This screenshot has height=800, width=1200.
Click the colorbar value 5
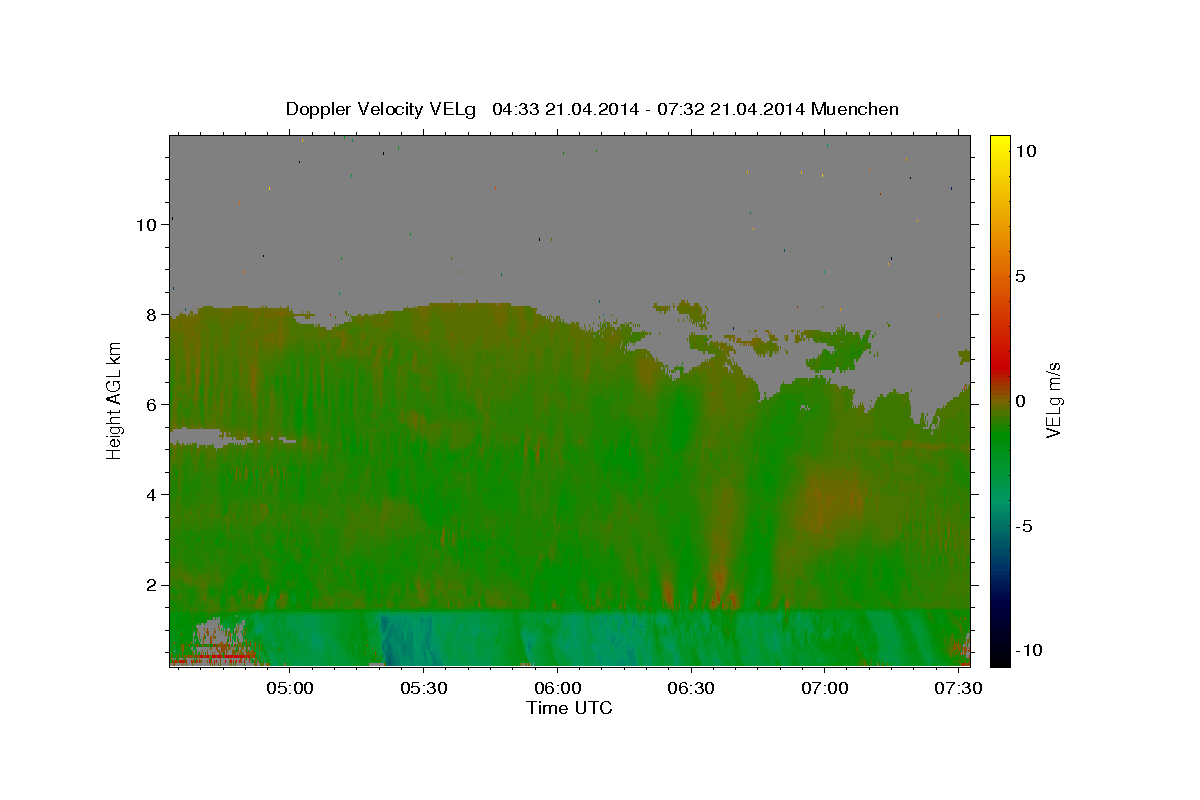pos(1020,276)
